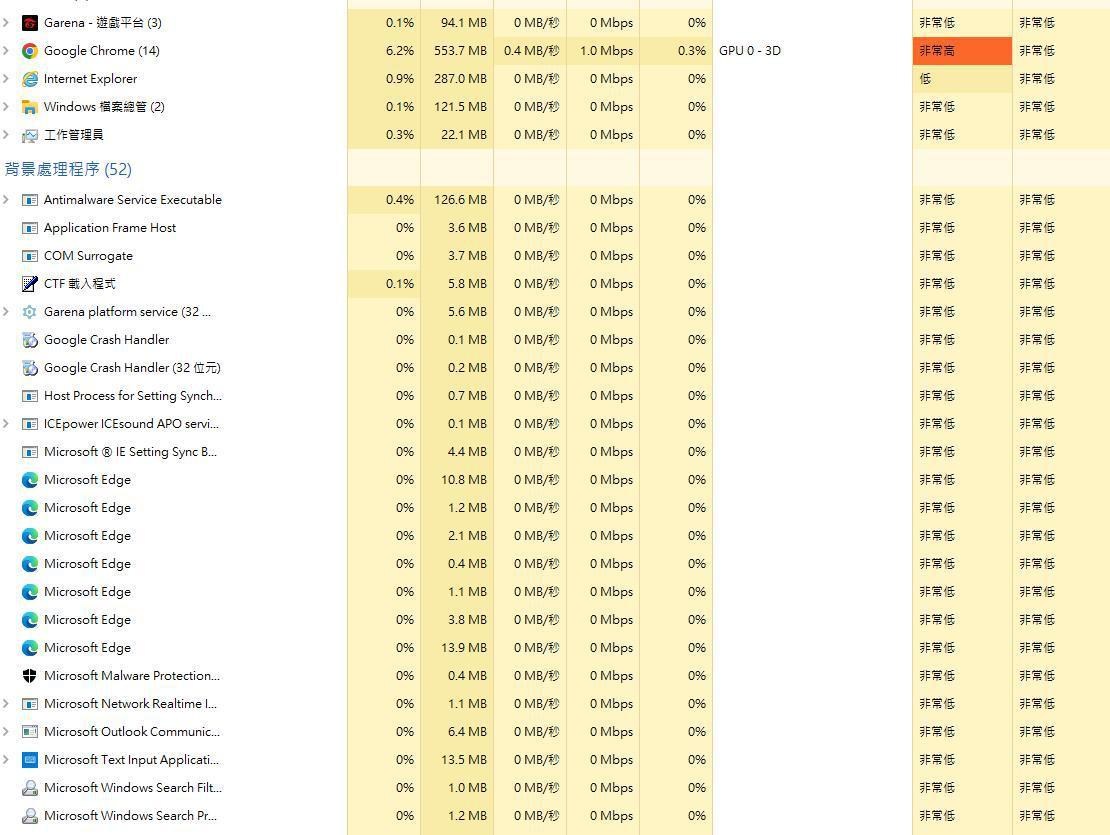The image size is (1110, 835).
Task: Click the CTF 載入程式 pen icon
Action: (x=30, y=284)
